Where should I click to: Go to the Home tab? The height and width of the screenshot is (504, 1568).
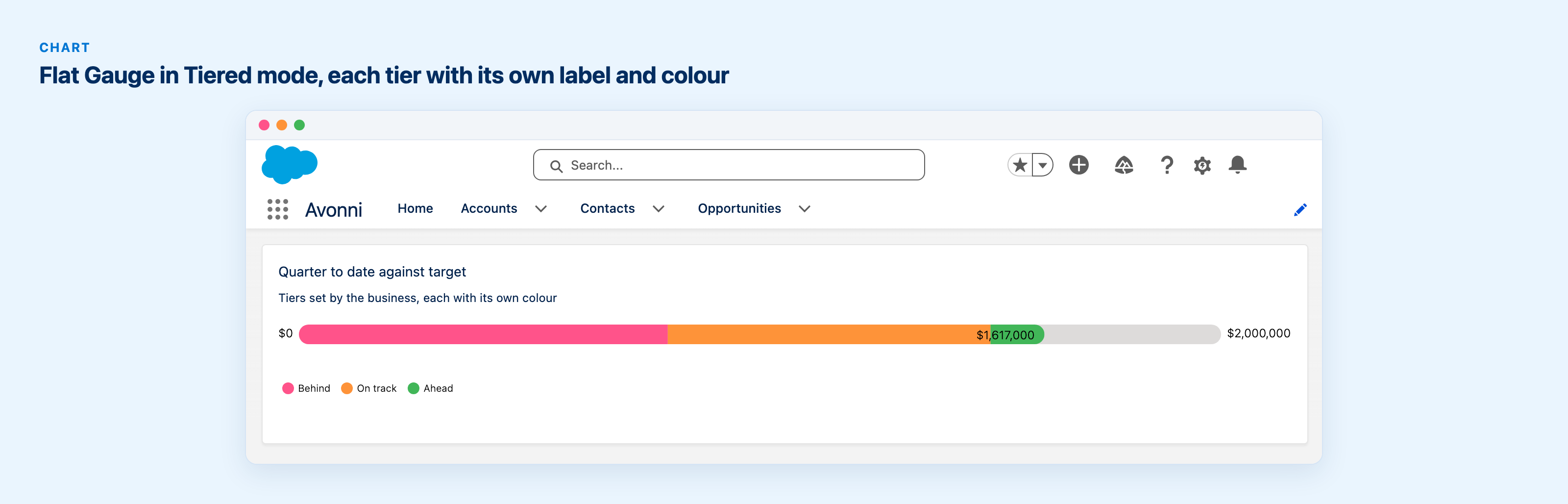[415, 208]
